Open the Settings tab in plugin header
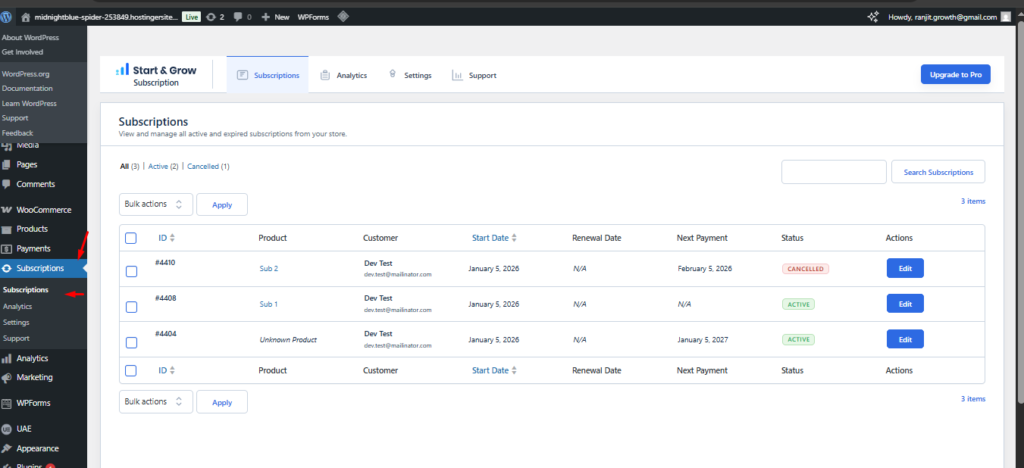The image size is (1024, 468). 410,75
